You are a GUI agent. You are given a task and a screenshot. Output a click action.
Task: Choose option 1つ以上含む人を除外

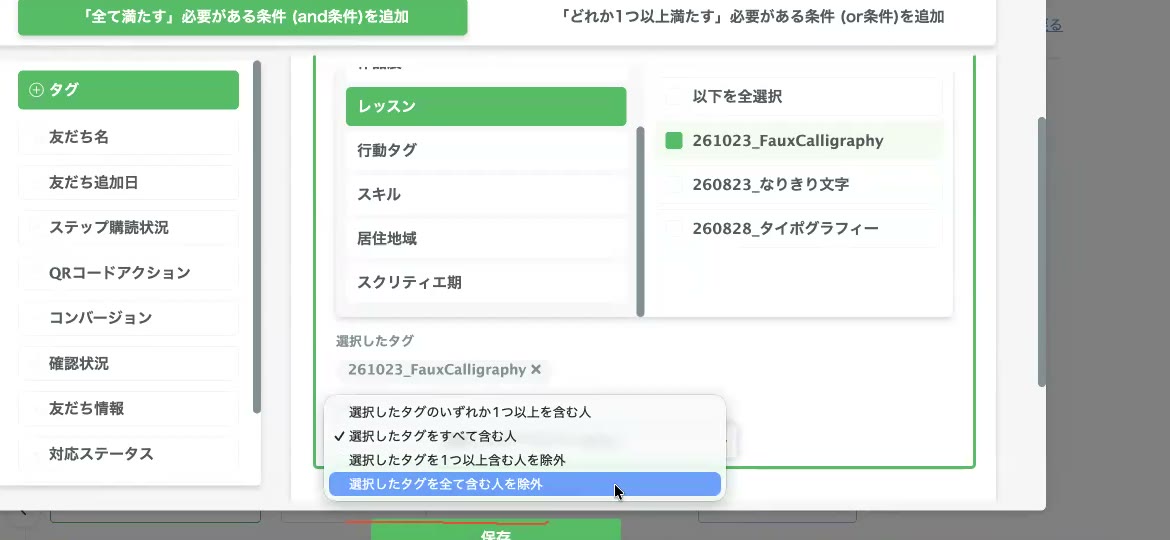click(525, 460)
